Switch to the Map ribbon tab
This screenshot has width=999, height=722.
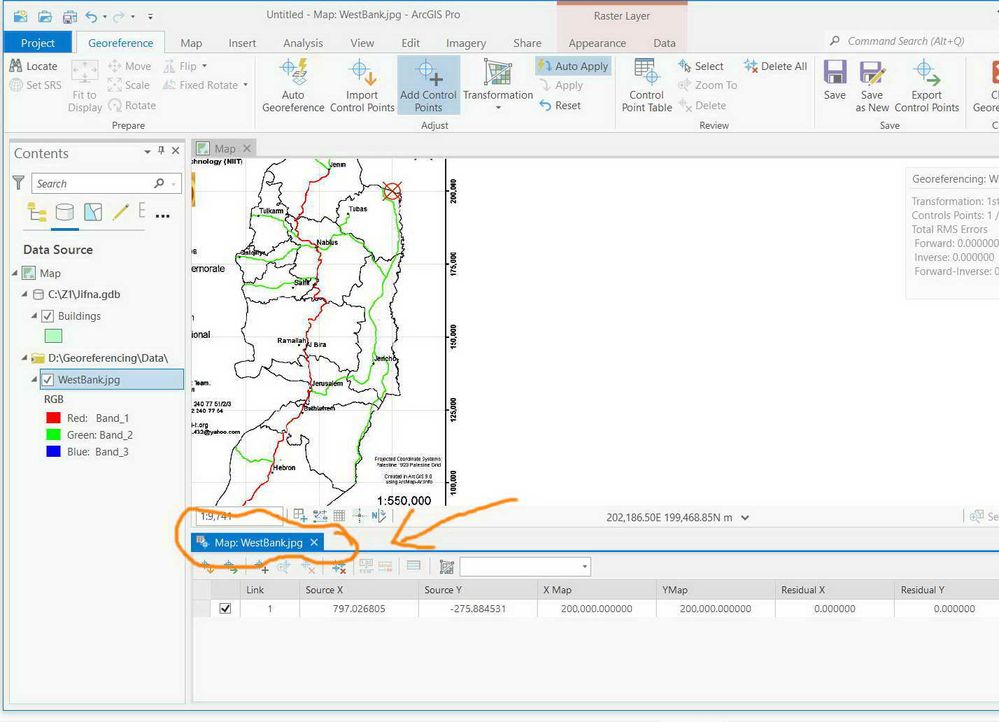point(191,43)
